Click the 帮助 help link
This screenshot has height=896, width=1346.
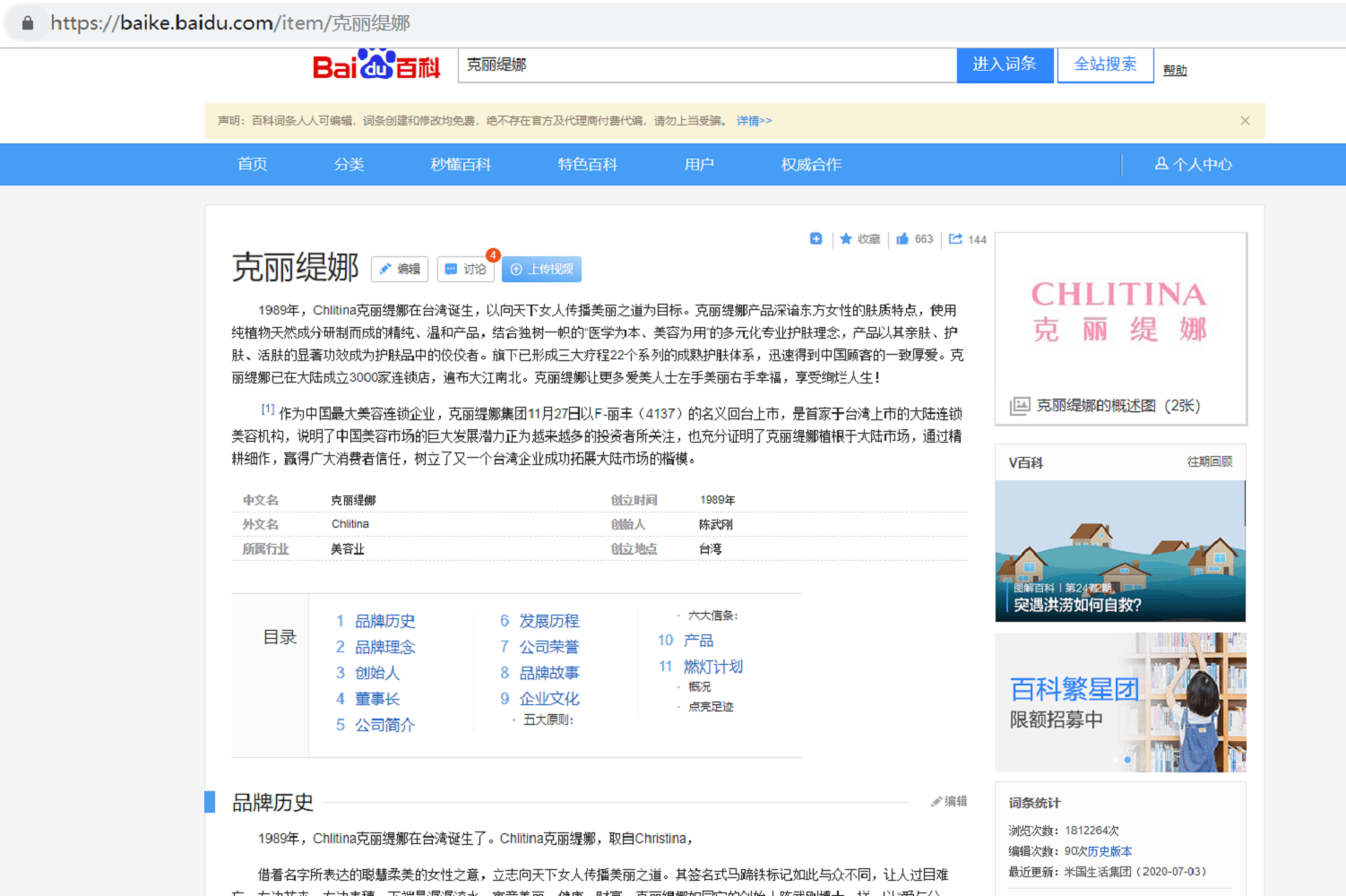point(1175,70)
